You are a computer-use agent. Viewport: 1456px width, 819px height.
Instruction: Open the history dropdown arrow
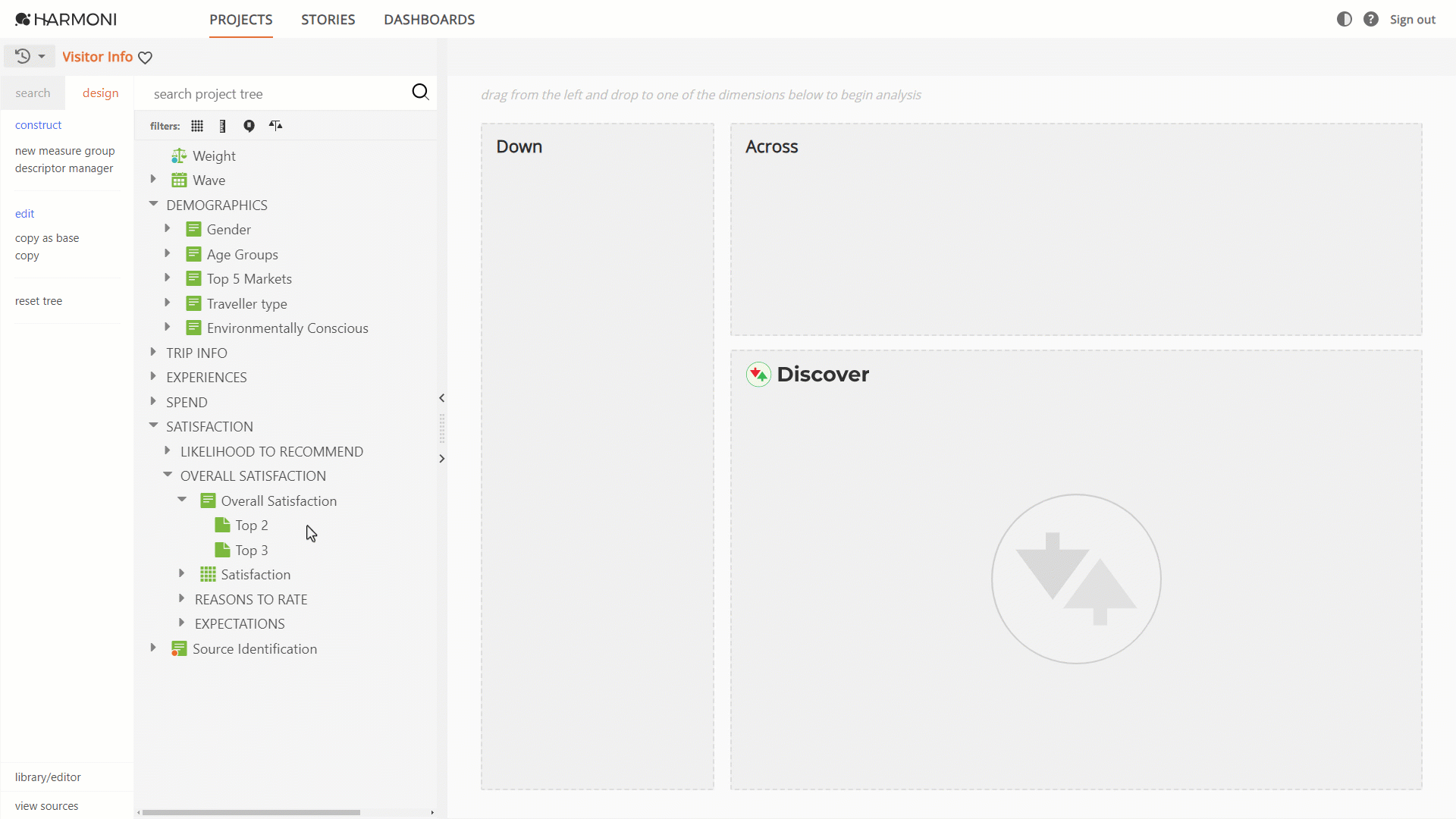(42, 57)
